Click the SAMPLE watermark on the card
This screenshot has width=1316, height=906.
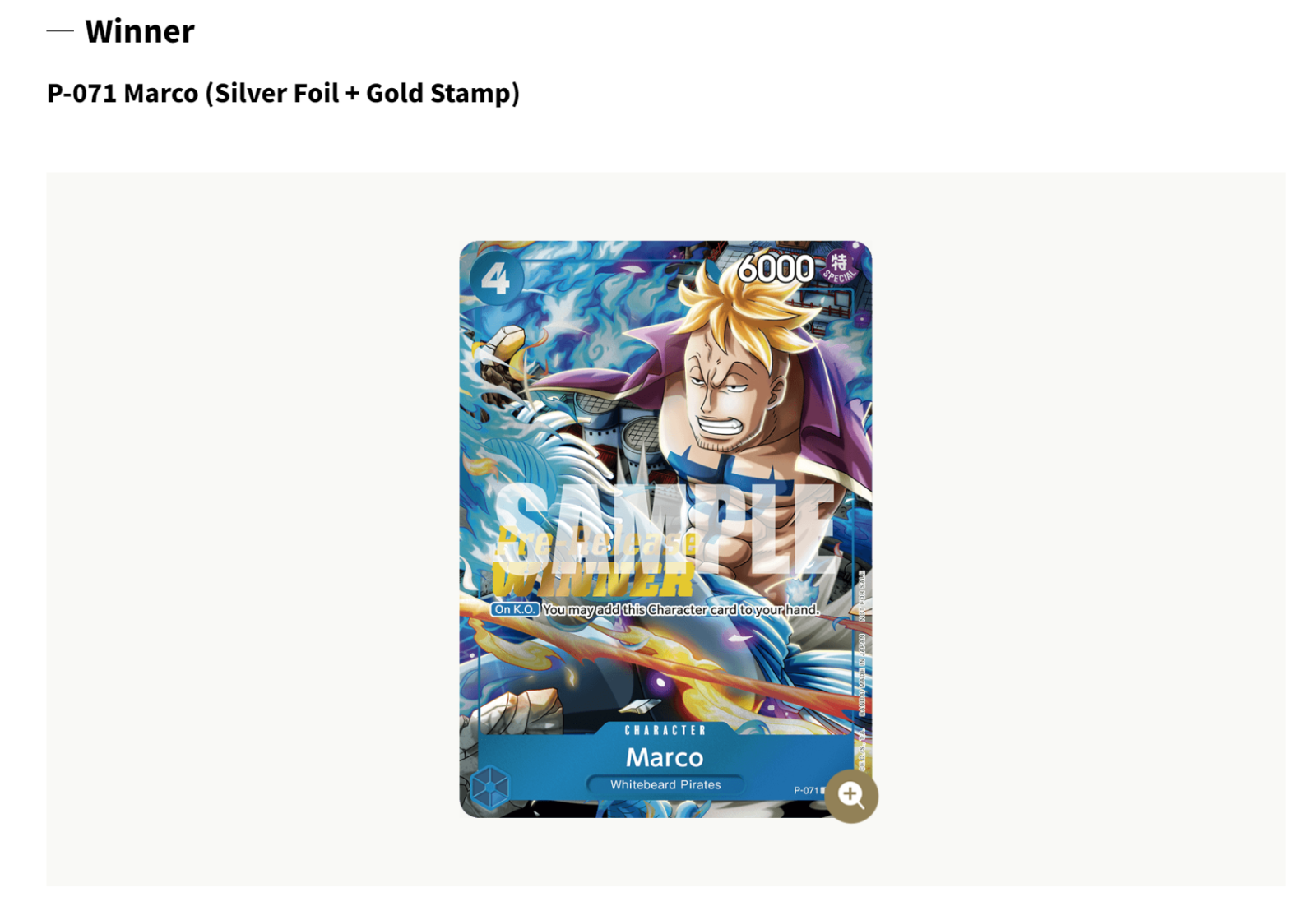pyautogui.click(x=663, y=529)
